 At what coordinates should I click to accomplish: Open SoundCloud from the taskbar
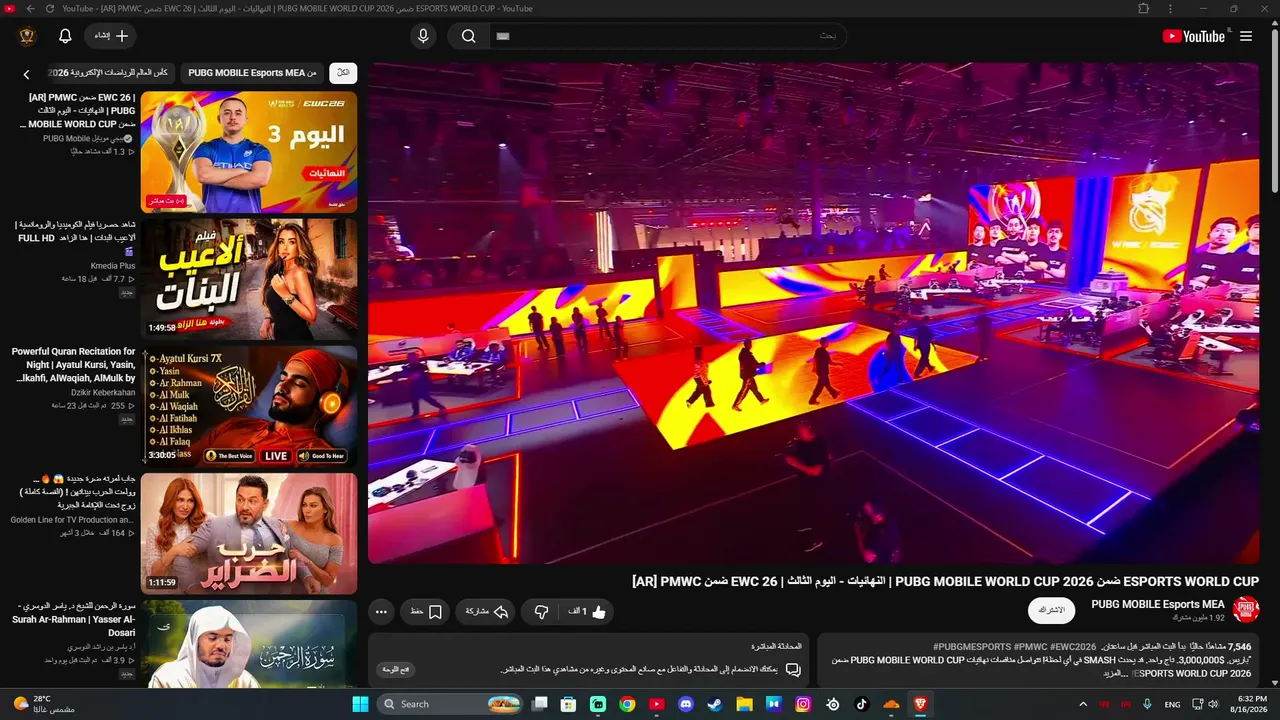[x=891, y=704]
